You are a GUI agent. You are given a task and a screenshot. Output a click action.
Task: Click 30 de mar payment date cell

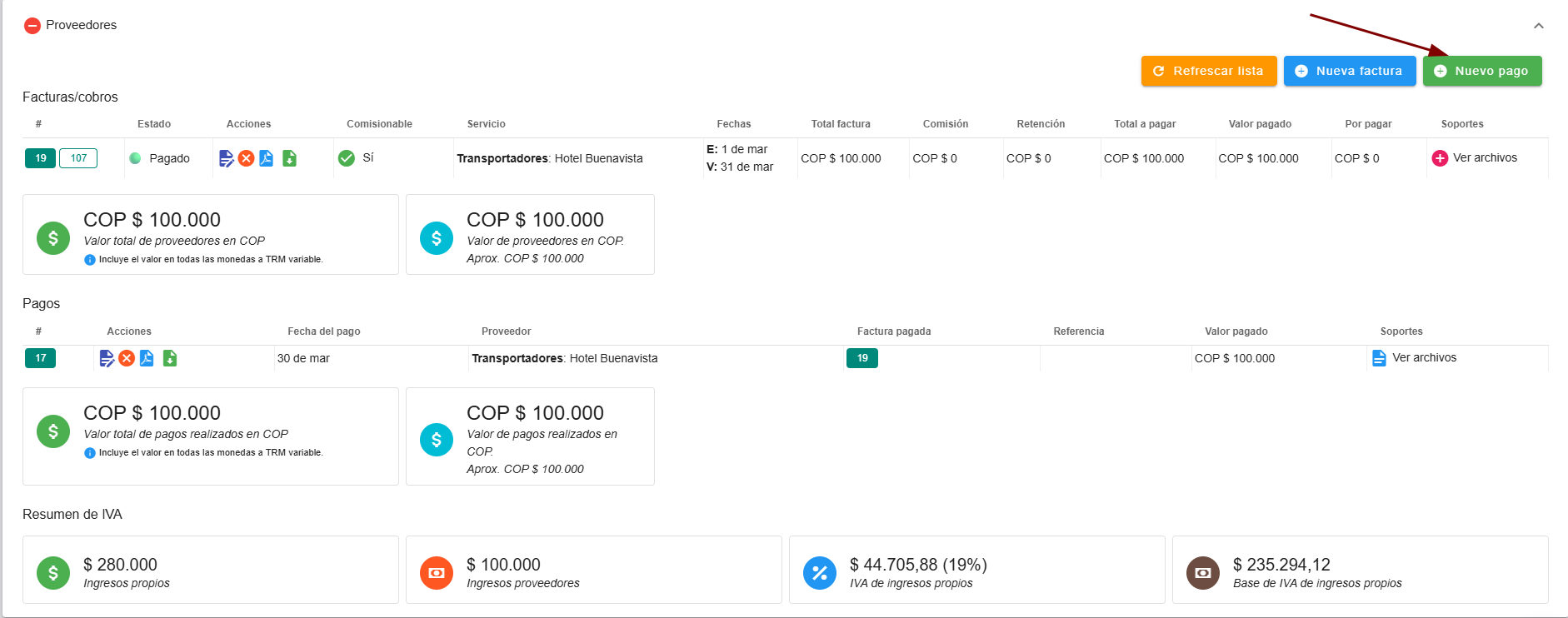tap(303, 358)
